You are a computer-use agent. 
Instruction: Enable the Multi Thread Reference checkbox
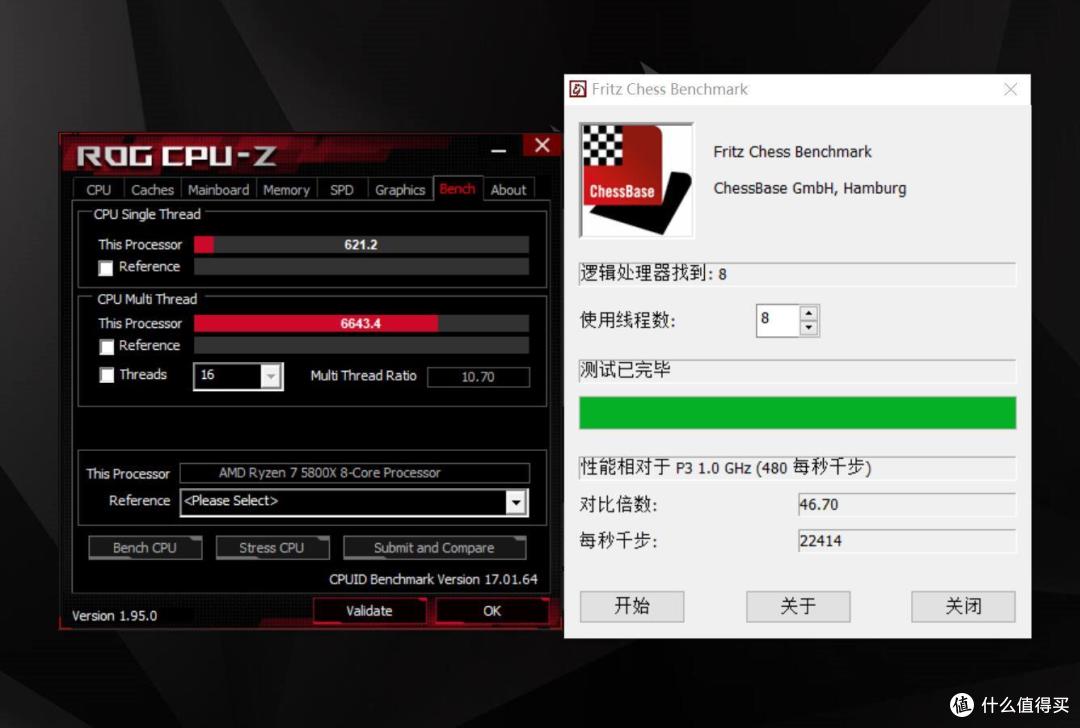[106, 346]
